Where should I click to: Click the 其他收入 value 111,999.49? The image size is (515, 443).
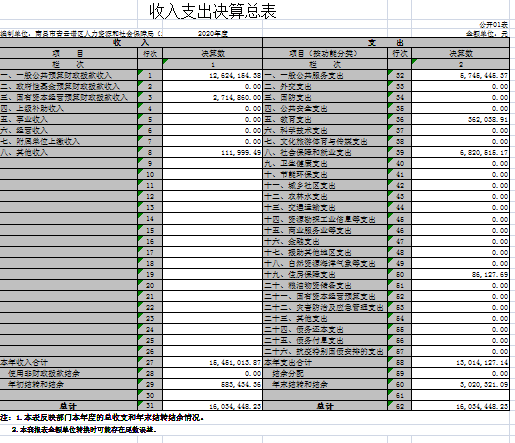point(213,152)
